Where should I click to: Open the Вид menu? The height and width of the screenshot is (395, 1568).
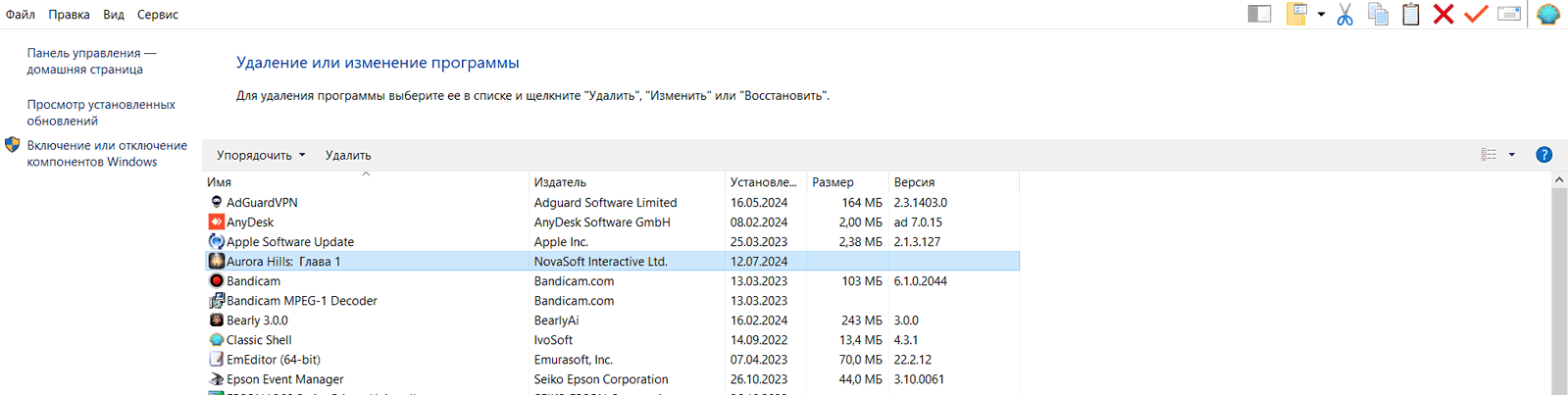point(114,15)
